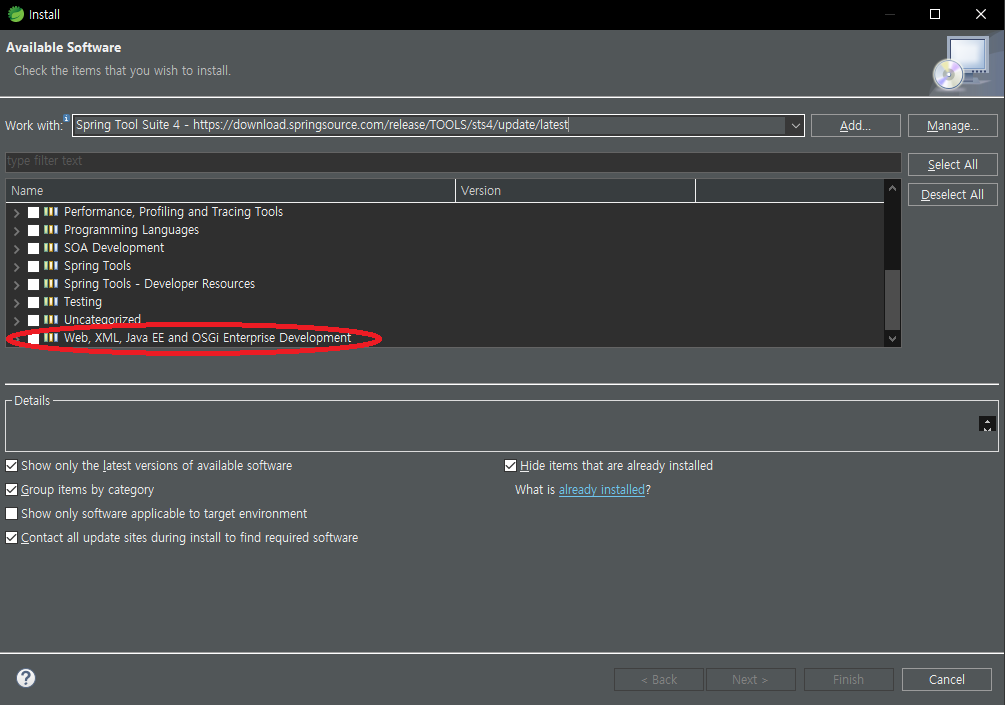Toggle Contact all update sites checkbox
The width and height of the screenshot is (1005, 705).
click(12, 538)
